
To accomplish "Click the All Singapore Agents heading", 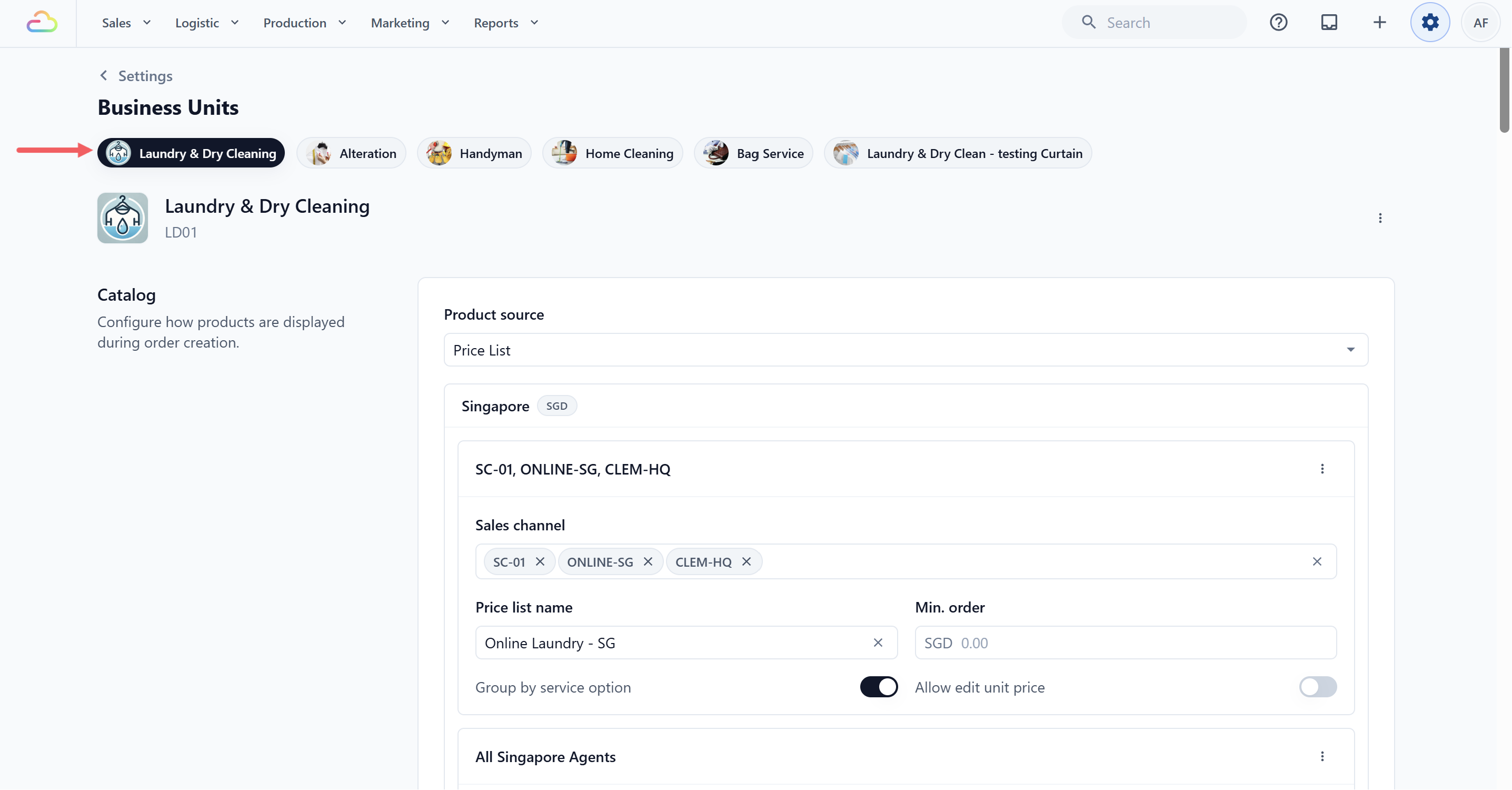I will (x=545, y=756).
